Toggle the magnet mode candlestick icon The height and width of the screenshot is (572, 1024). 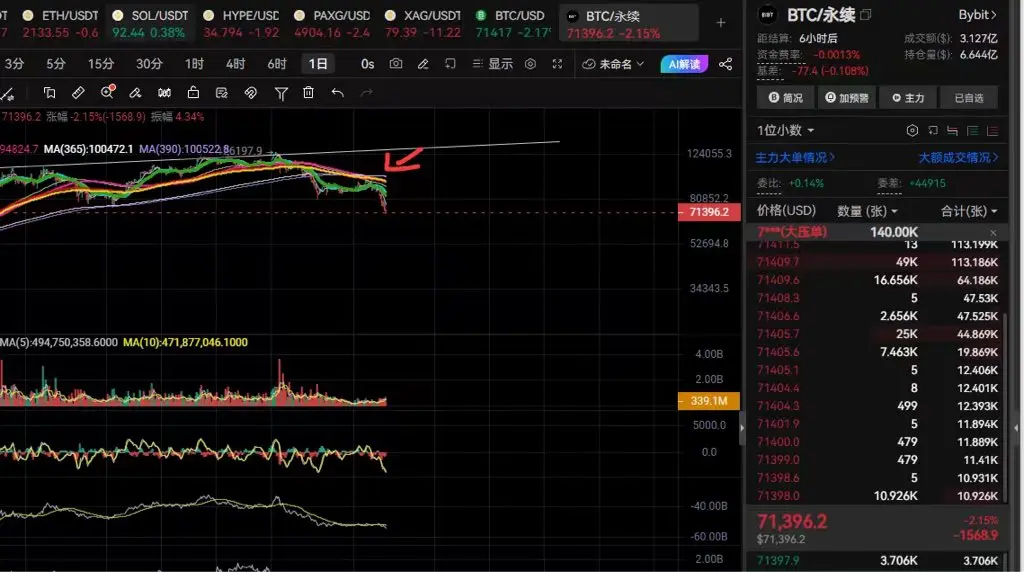click(165, 93)
